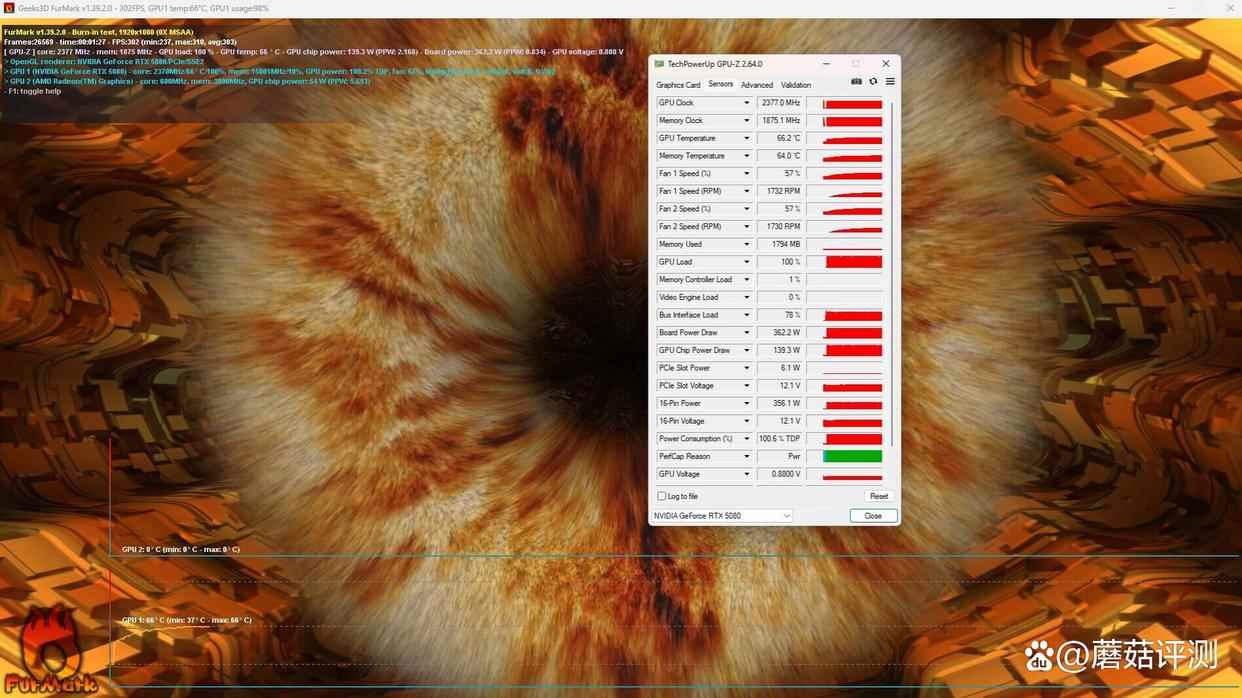Screen dimensions: 1242x698
Task: Click the Close button in GPU-Z
Action: [873, 516]
